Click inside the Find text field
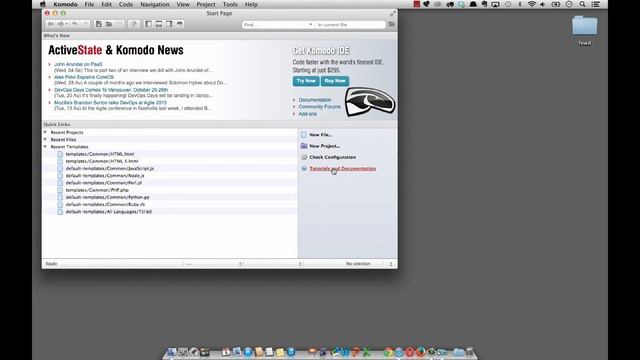Screen dimensions: 640x360 point(275,24)
